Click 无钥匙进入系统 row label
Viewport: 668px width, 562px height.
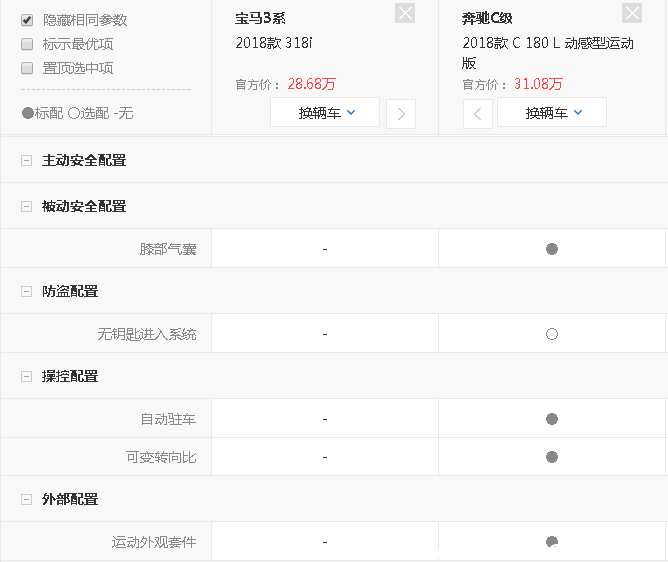pos(154,334)
